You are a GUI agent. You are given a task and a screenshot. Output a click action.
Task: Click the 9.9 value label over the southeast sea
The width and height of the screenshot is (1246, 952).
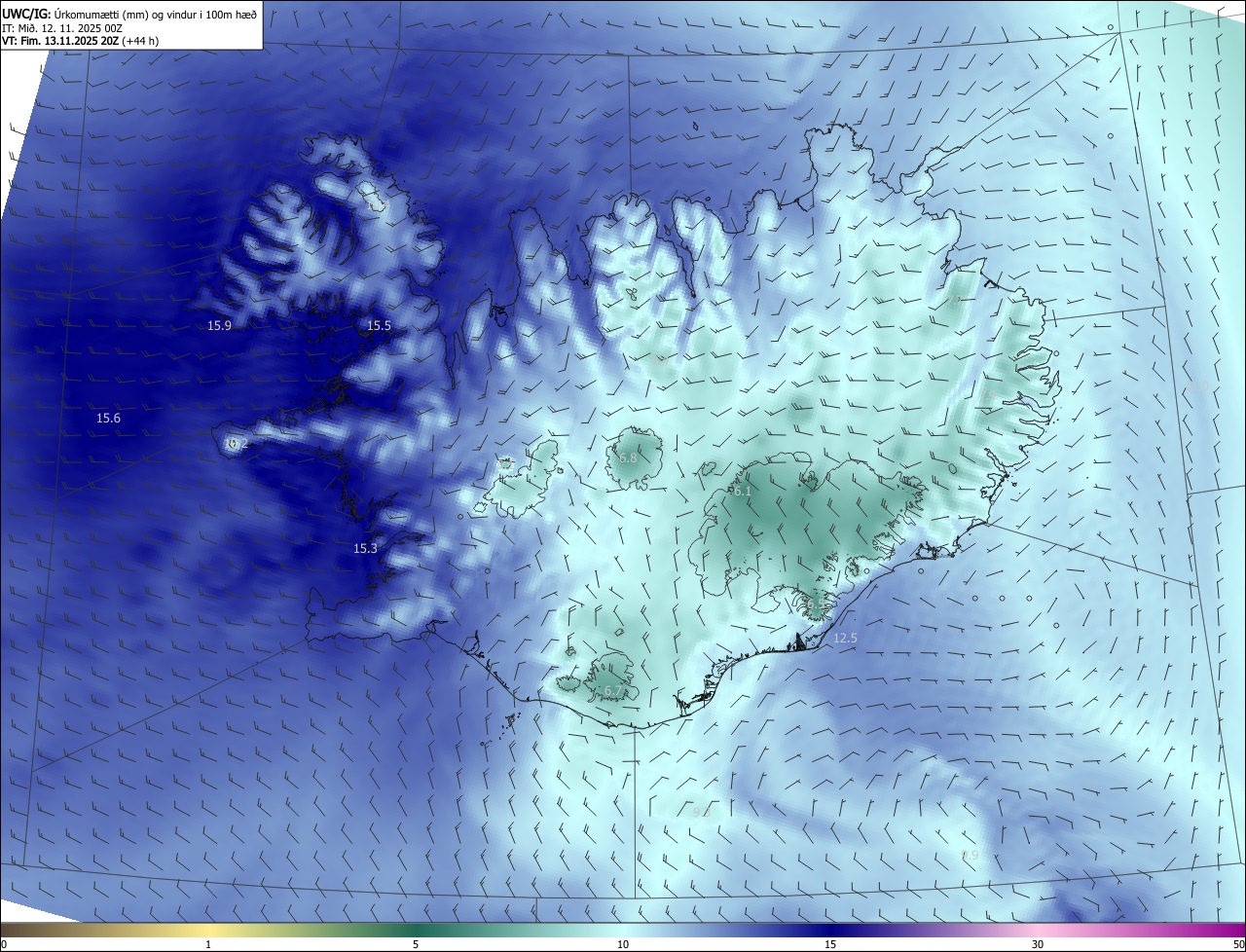tap(970, 856)
